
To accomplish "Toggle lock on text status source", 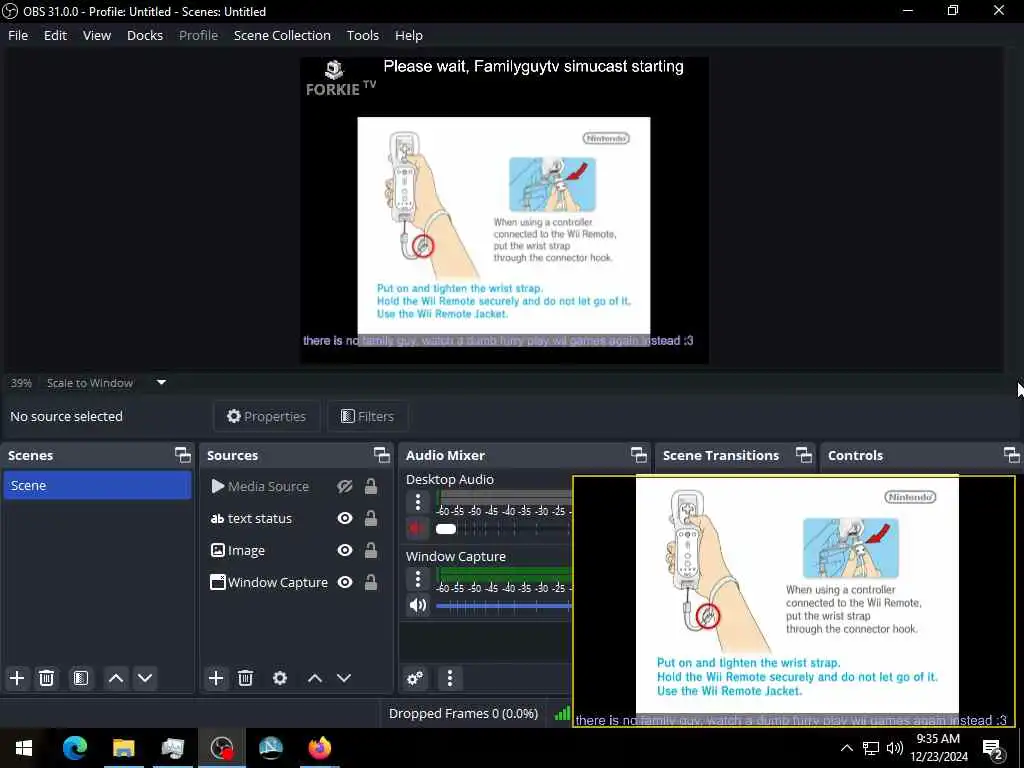I will click(x=371, y=519).
